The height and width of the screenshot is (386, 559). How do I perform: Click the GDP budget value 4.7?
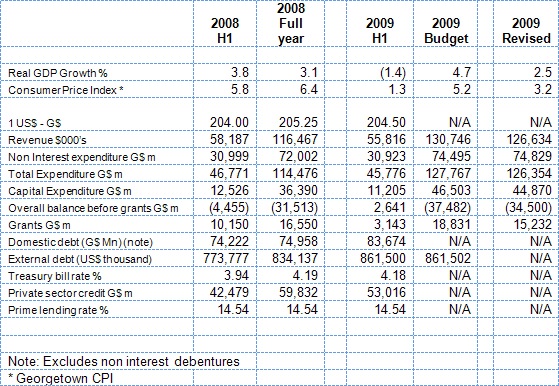pyautogui.click(x=462, y=72)
